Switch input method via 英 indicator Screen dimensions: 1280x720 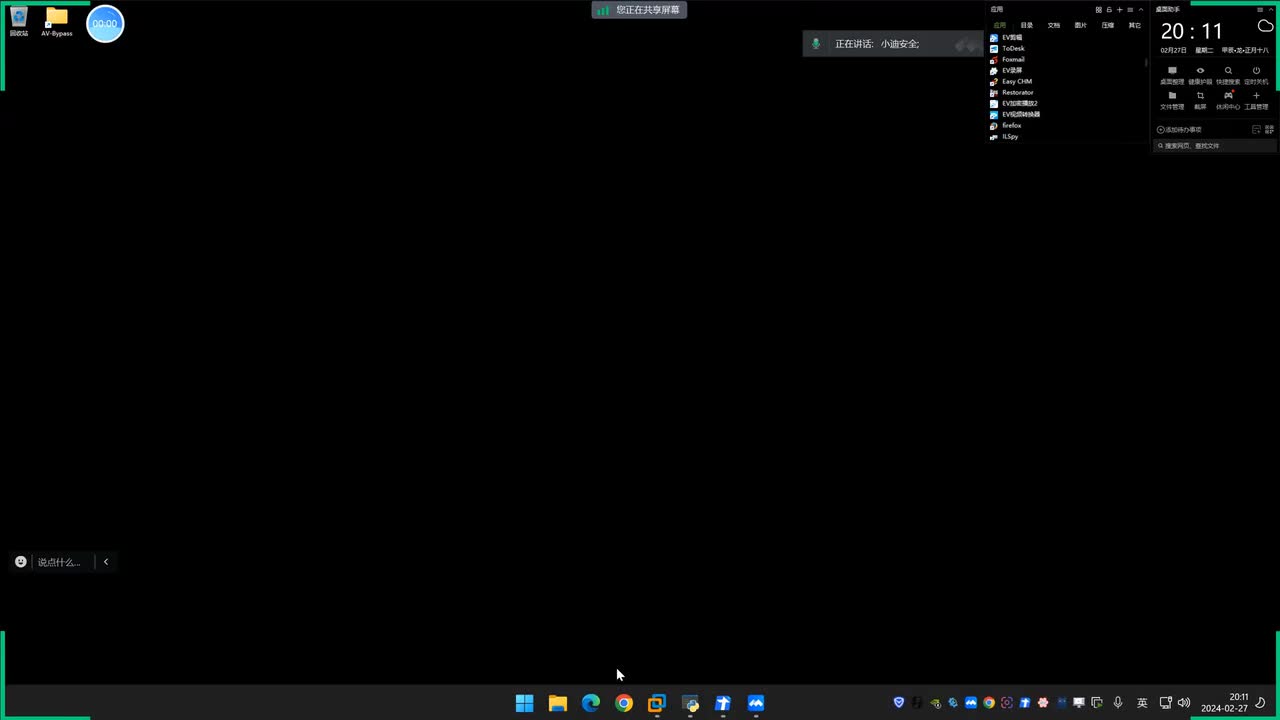(x=1142, y=703)
